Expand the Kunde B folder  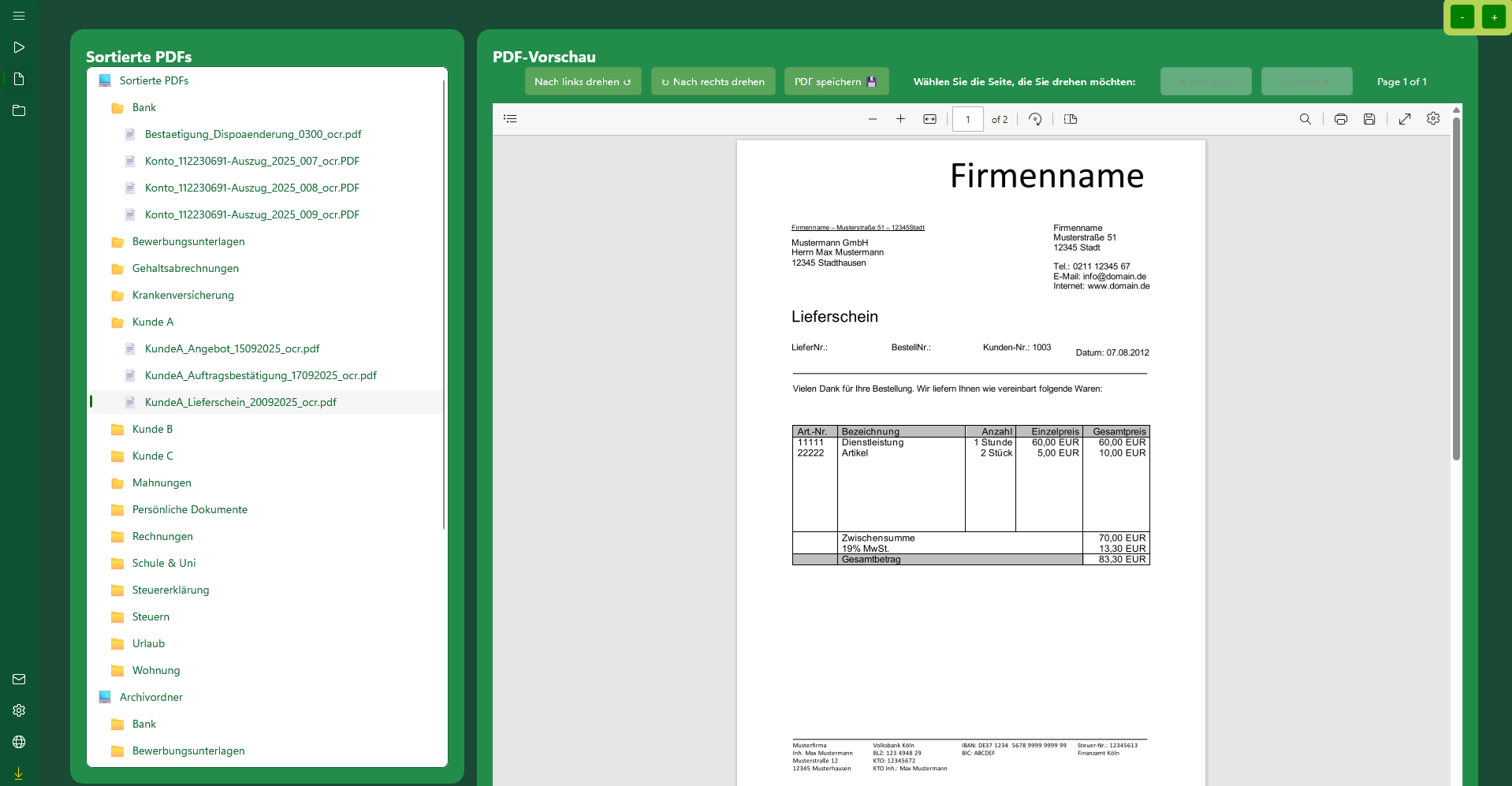[x=152, y=429]
